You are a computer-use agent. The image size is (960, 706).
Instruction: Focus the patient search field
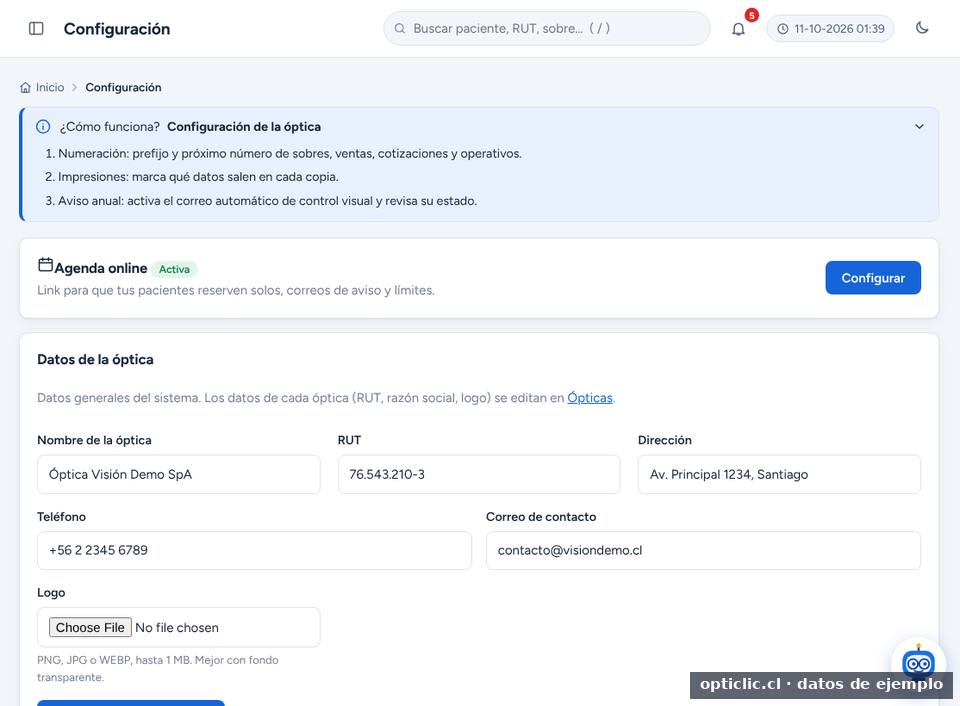(547, 28)
